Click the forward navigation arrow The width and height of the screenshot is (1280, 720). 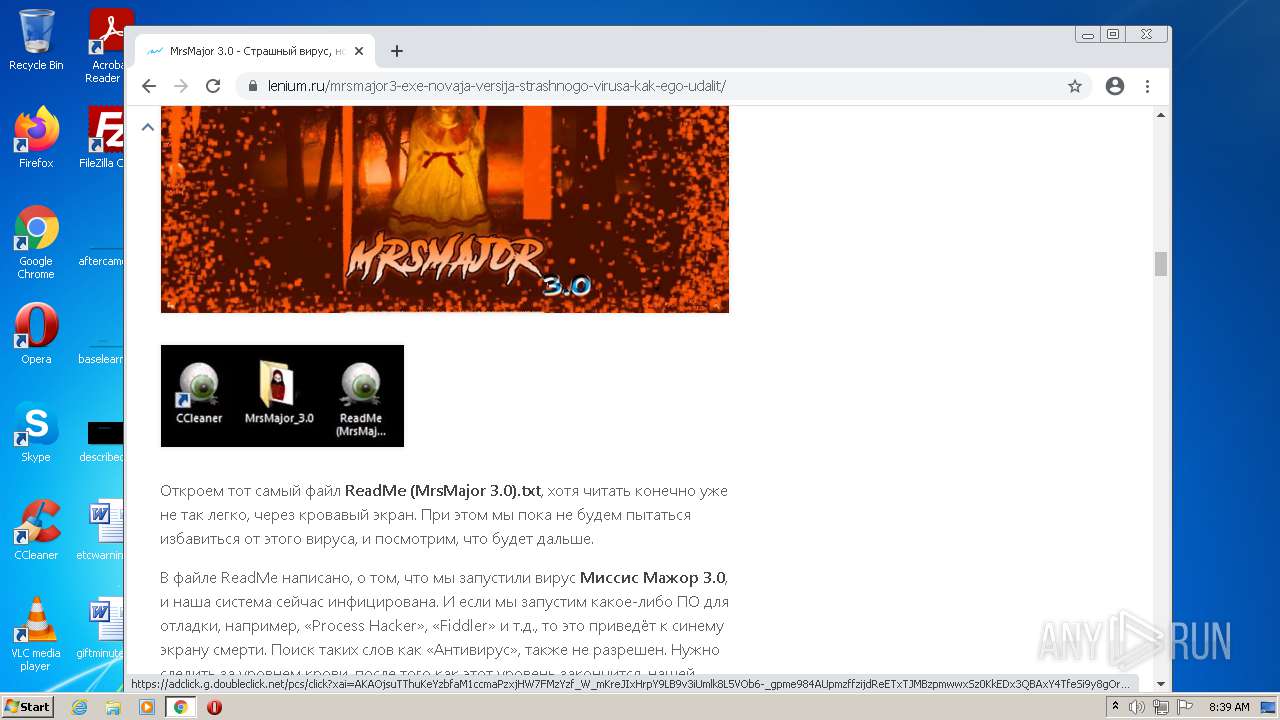(x=181, y=86)
